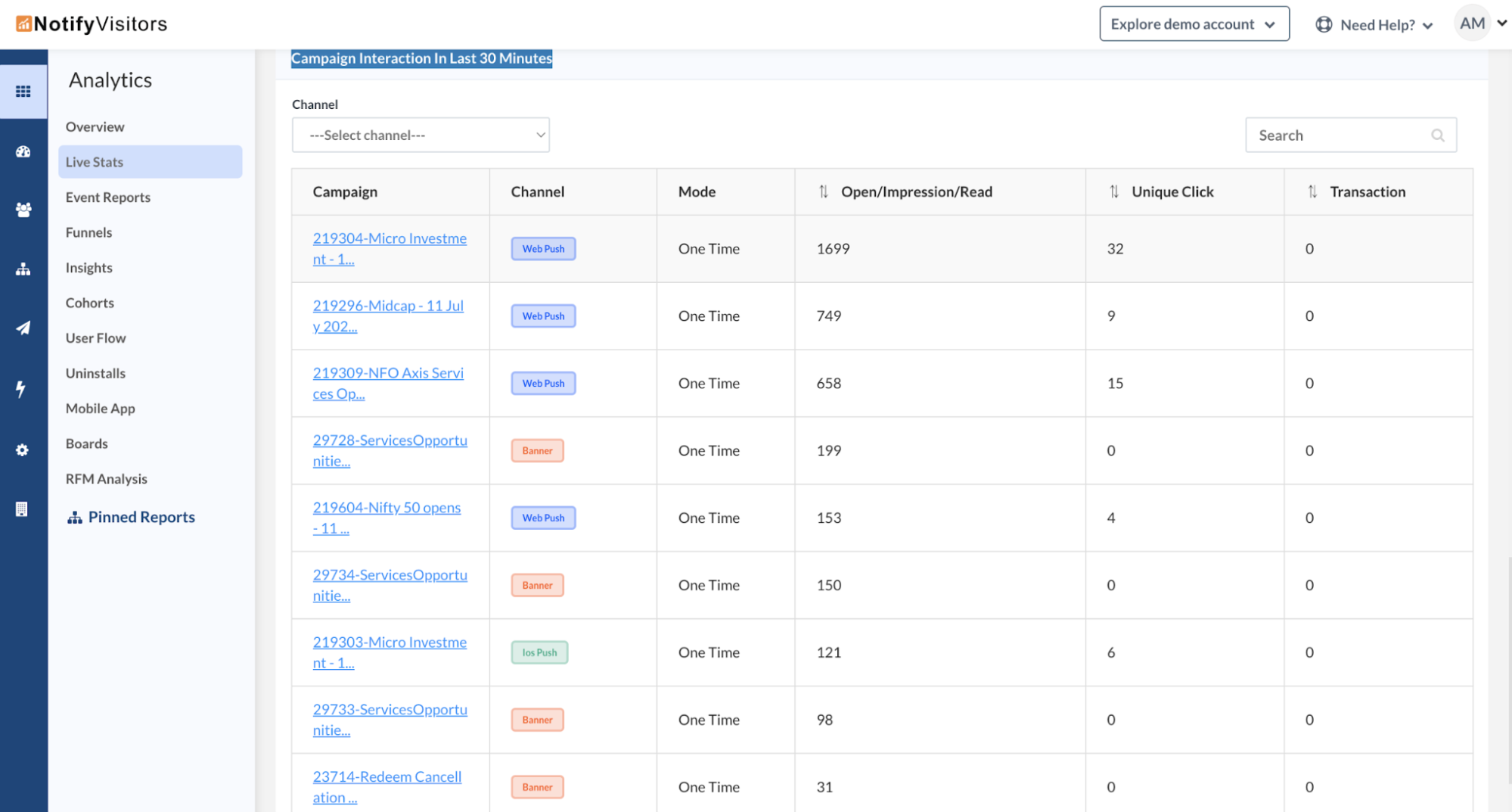This screenshot has width=1512, height=812.
Task: Open Boards section
Action: coord(86,443)
